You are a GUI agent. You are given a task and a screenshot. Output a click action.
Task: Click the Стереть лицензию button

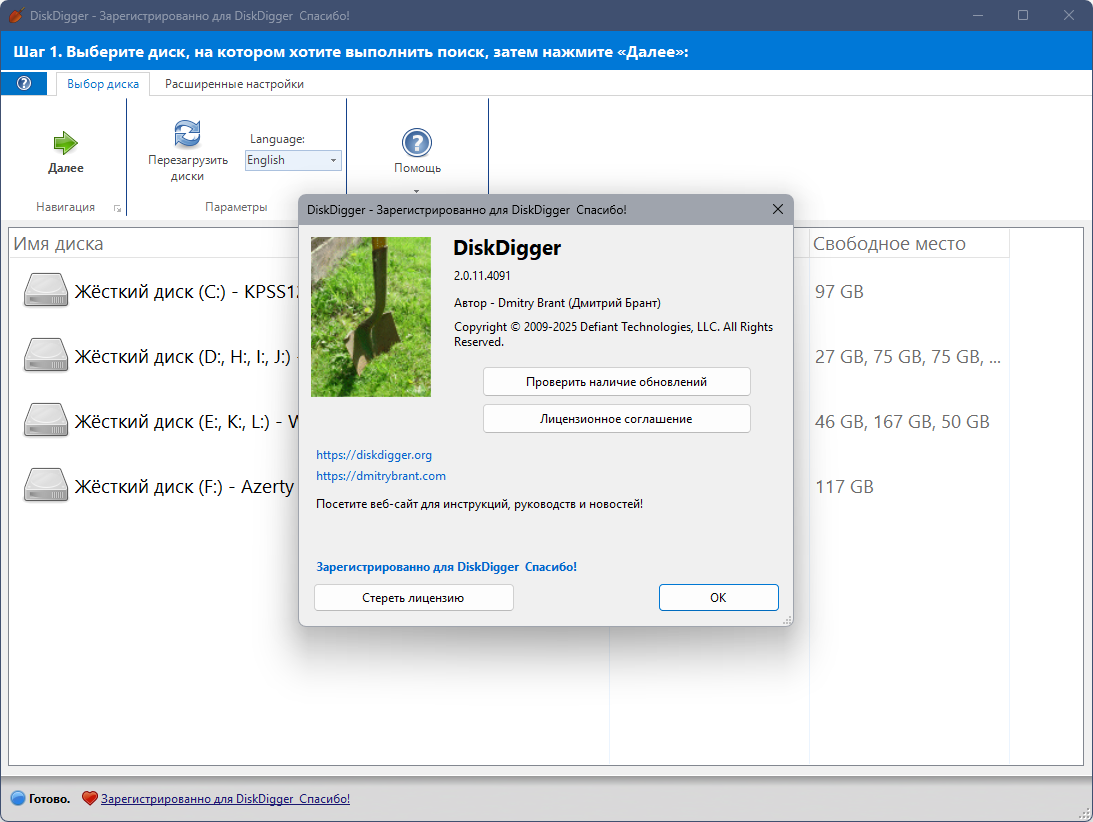414,598
